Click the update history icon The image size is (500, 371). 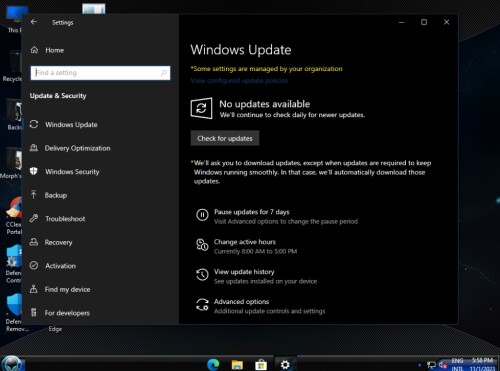202,275
